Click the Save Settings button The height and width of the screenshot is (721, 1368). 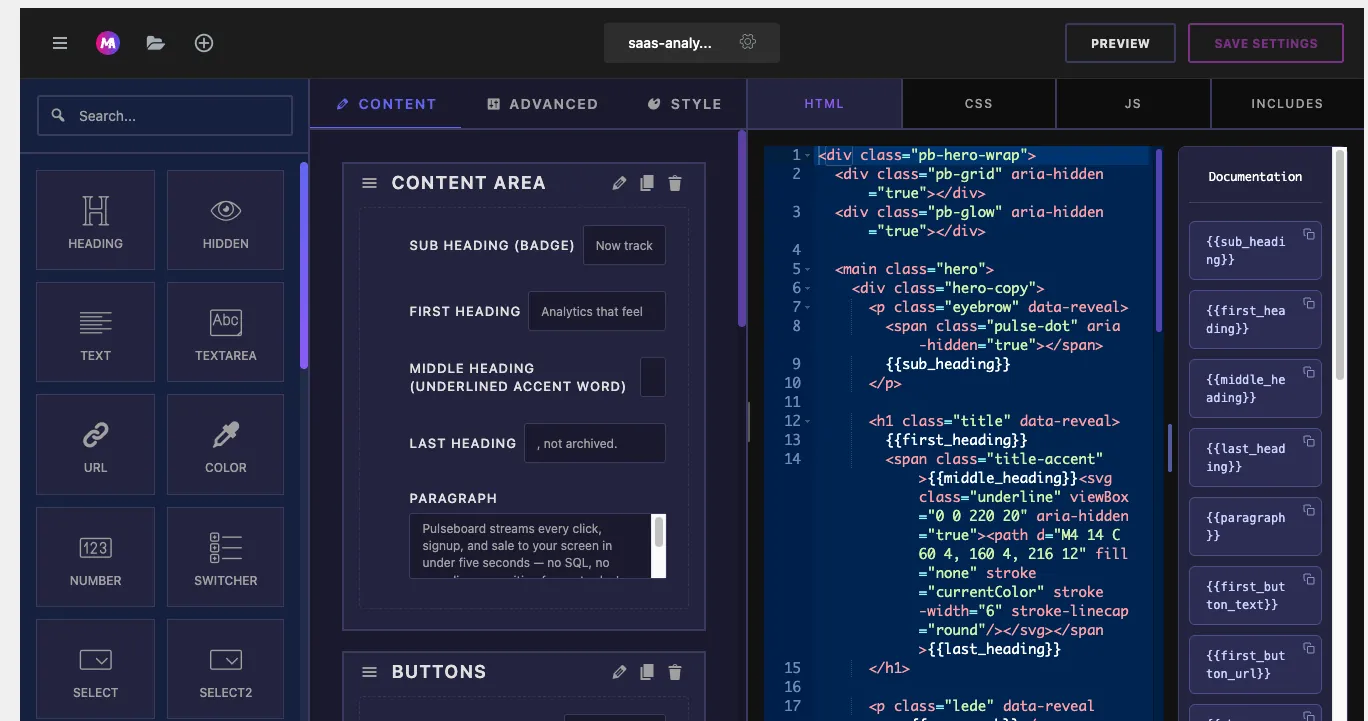(x=1265, y=43)
